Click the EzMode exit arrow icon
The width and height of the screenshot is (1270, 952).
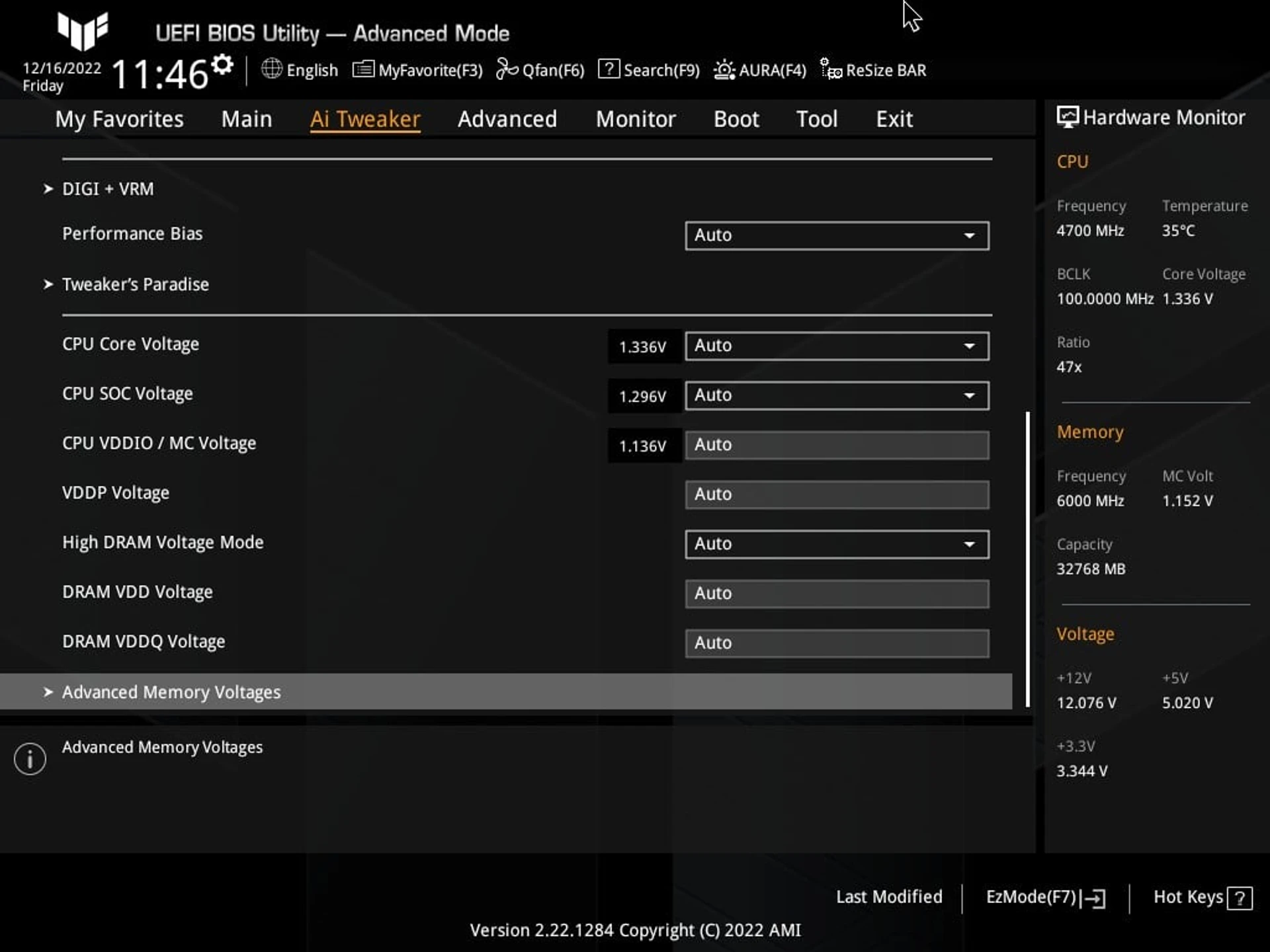click(1093, 898)
